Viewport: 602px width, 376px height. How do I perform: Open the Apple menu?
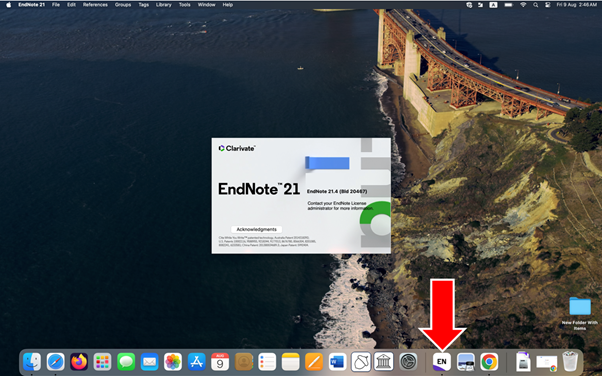[x=8, y=5]
